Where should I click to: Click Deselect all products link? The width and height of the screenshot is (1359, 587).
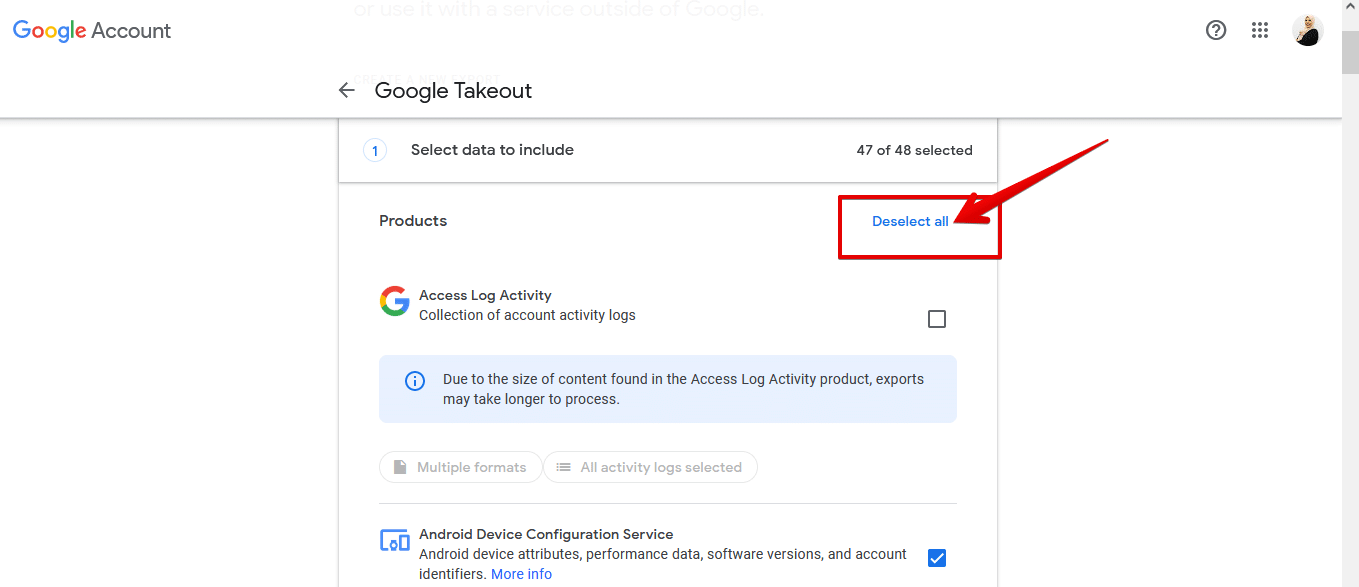910,221
